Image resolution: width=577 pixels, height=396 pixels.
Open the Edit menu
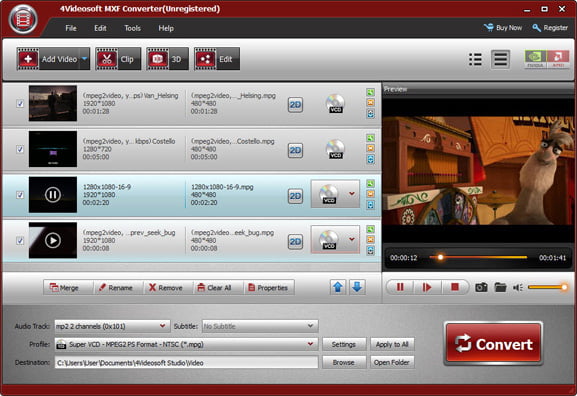100,28
